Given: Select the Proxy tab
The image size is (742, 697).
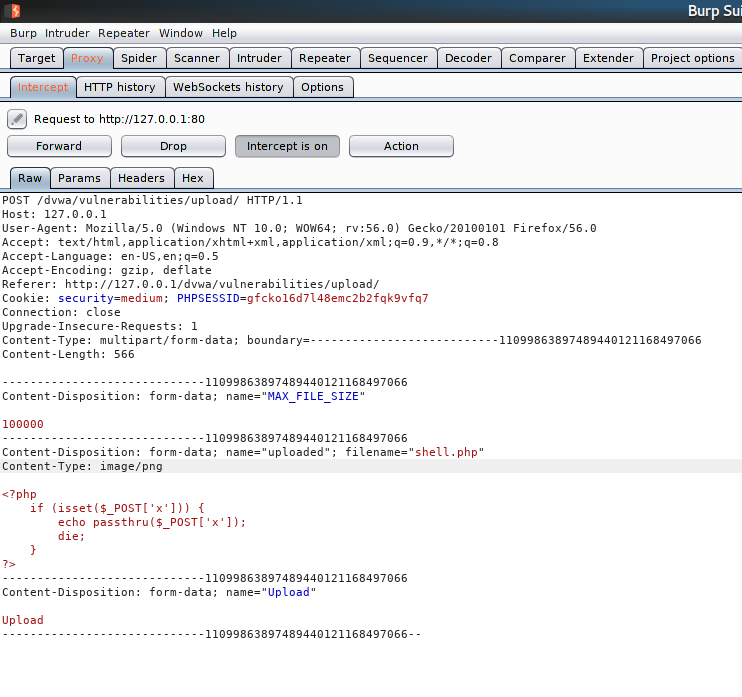Looking at the screenshot, I should tap(88, 58).
